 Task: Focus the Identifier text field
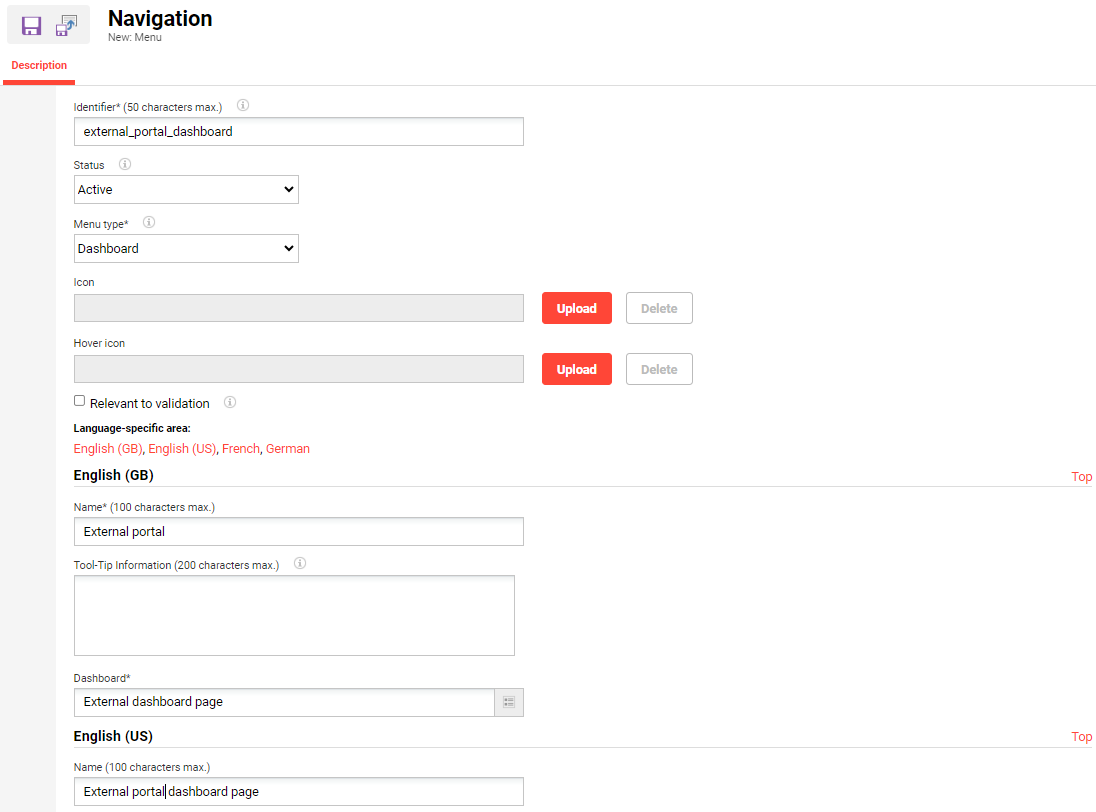click(298, 132)
